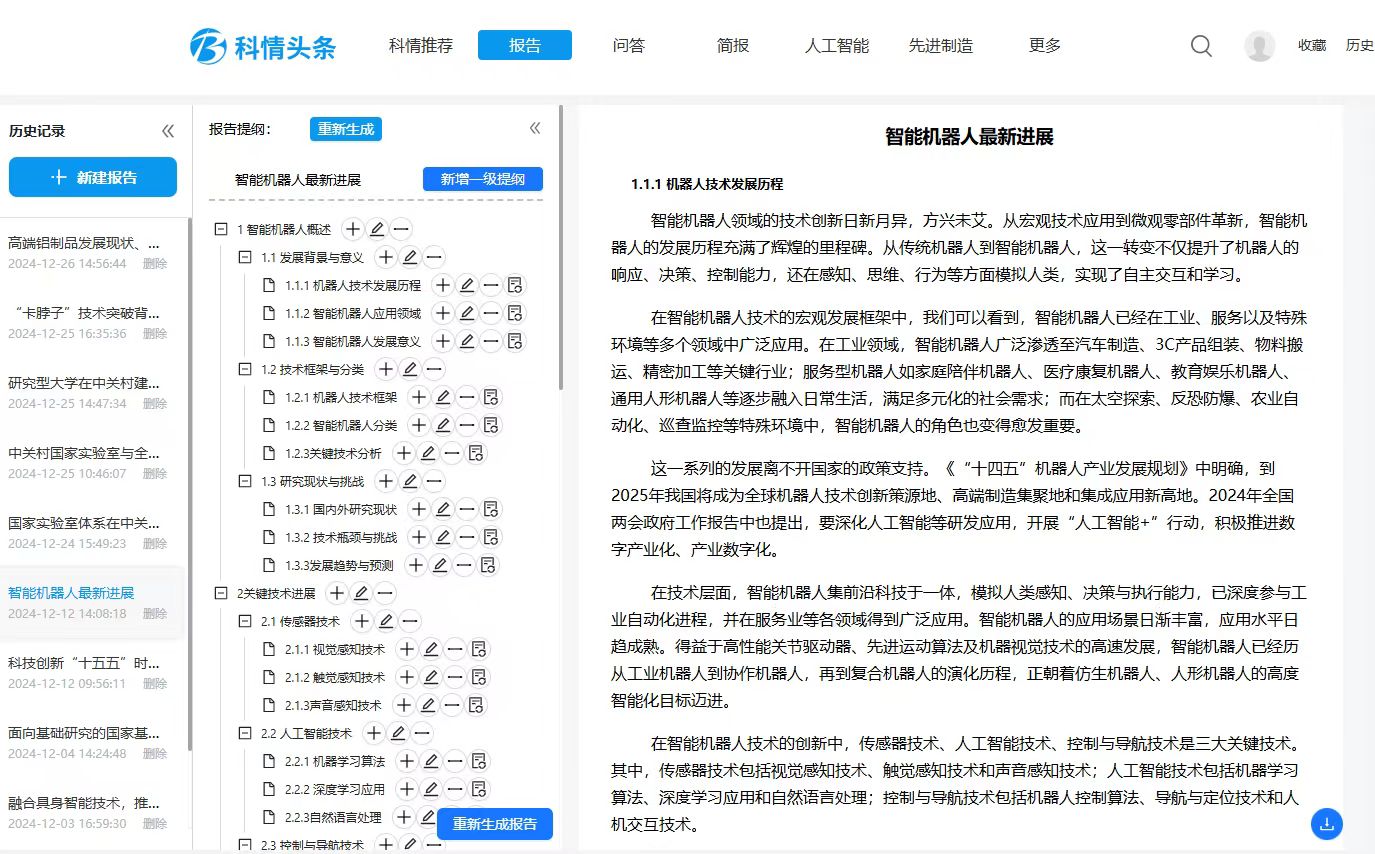Click the edit pencil for 1.1.1 机器人技术发展历程
This screenshot has width=1375, height=854.
(467, 285)
